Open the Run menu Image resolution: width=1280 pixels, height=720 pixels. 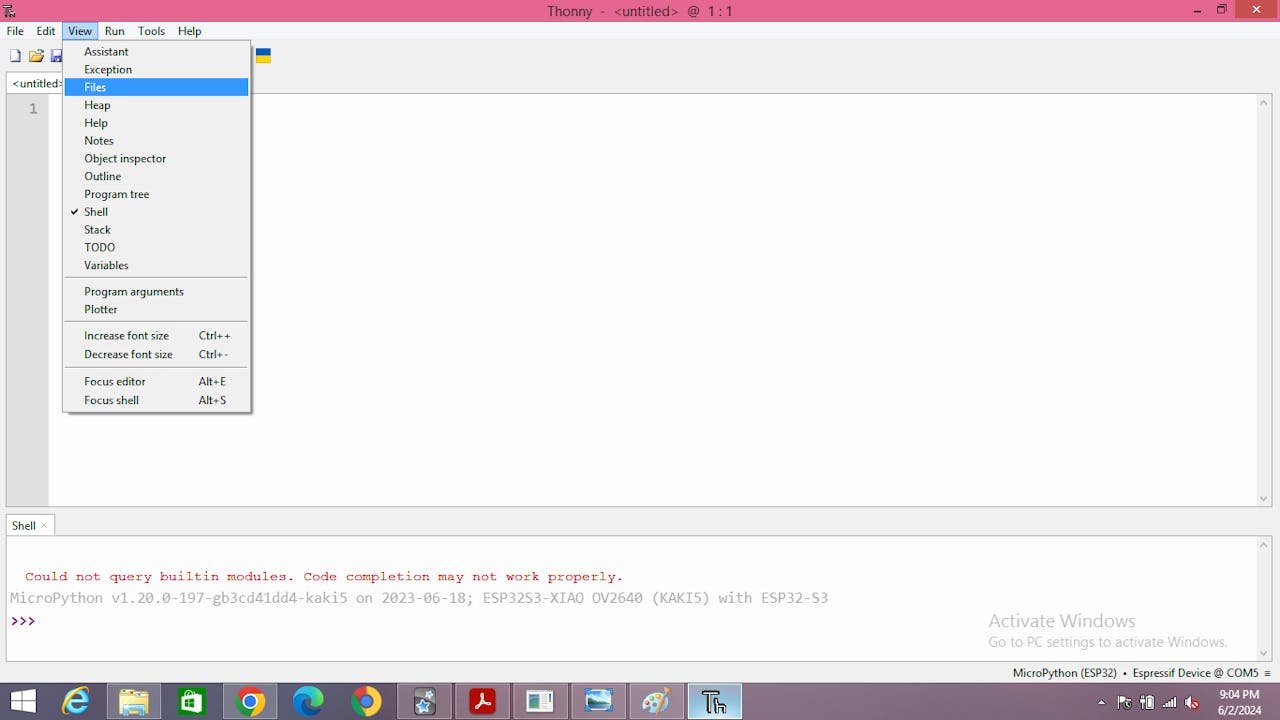pos(114,31)
